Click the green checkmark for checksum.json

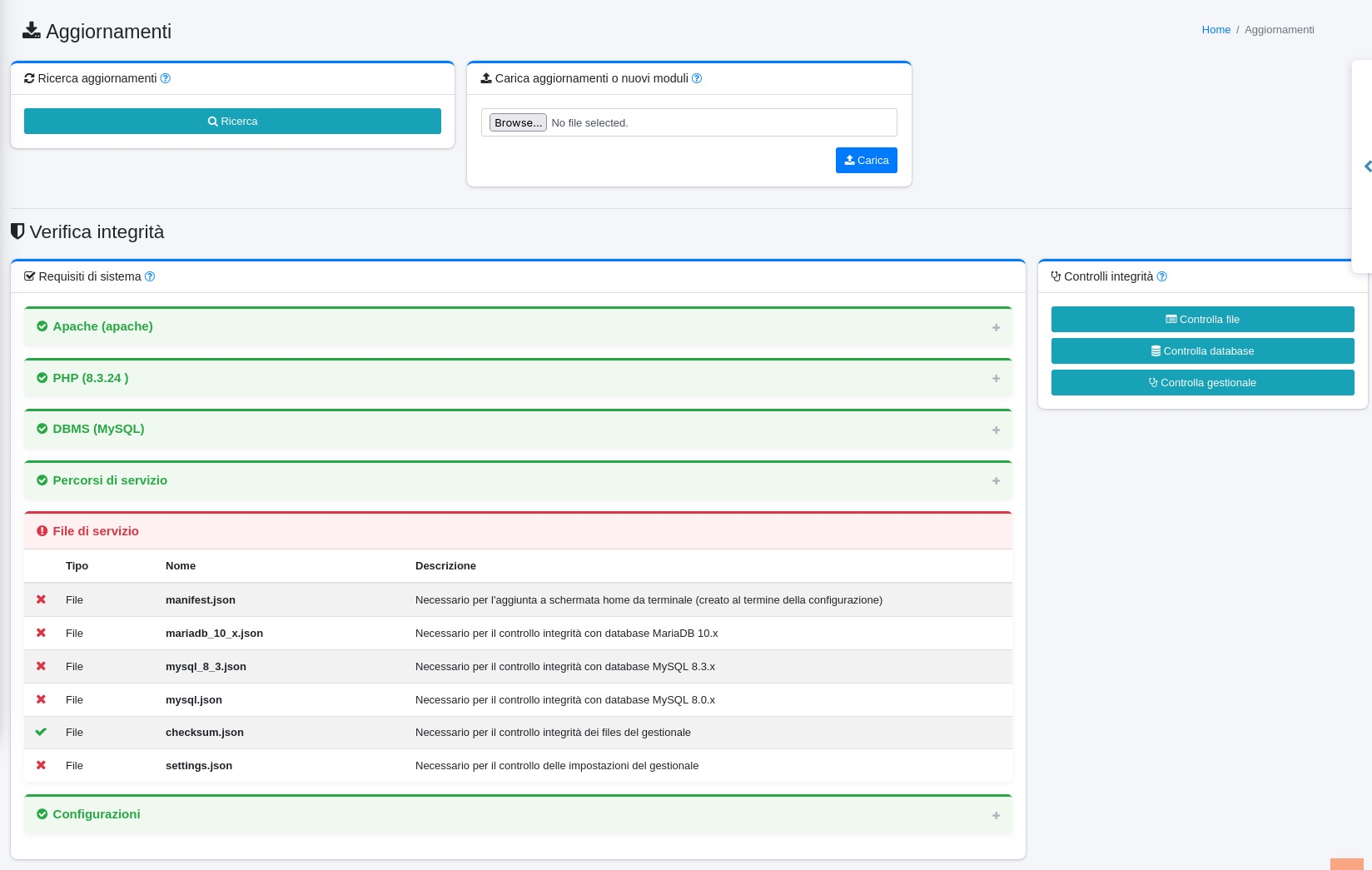click(x=41, y=733)
